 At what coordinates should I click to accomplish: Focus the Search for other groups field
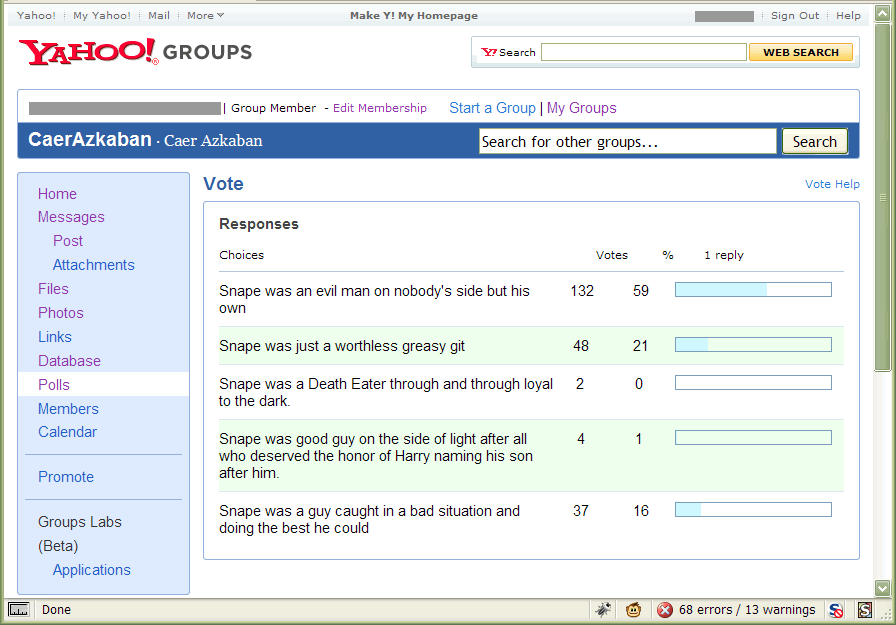(627, 141)
